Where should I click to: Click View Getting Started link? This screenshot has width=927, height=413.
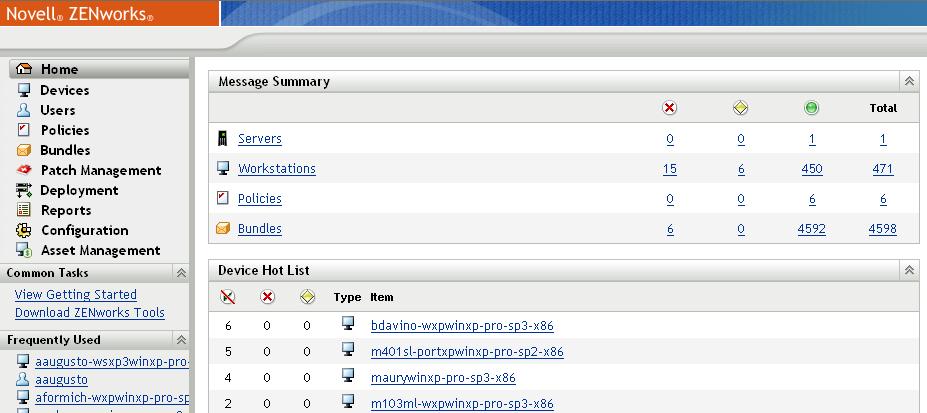[x=76, y=295]
